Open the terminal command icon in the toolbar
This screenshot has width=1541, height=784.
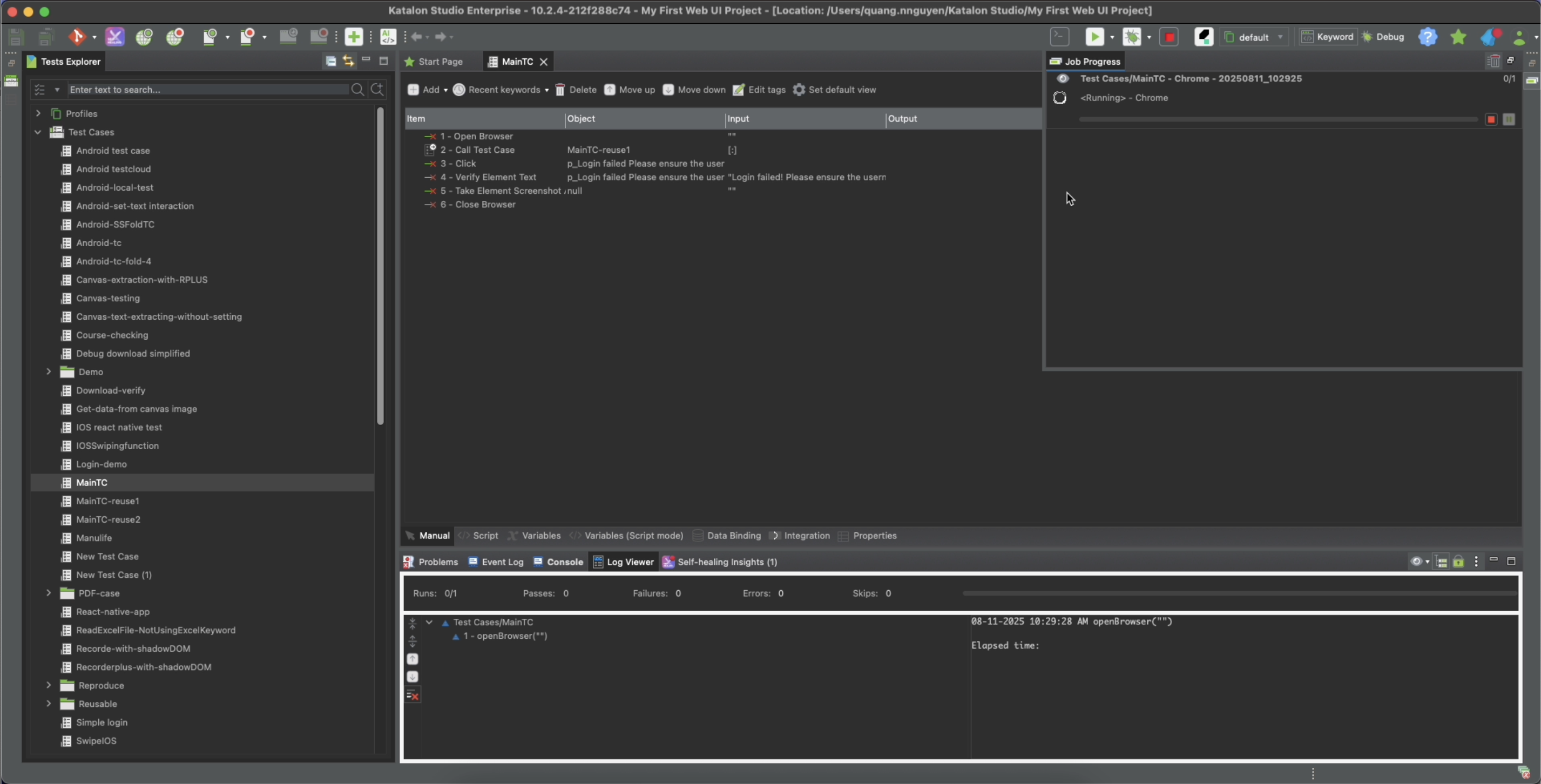pyautogui.click(x=1059, y=37)
